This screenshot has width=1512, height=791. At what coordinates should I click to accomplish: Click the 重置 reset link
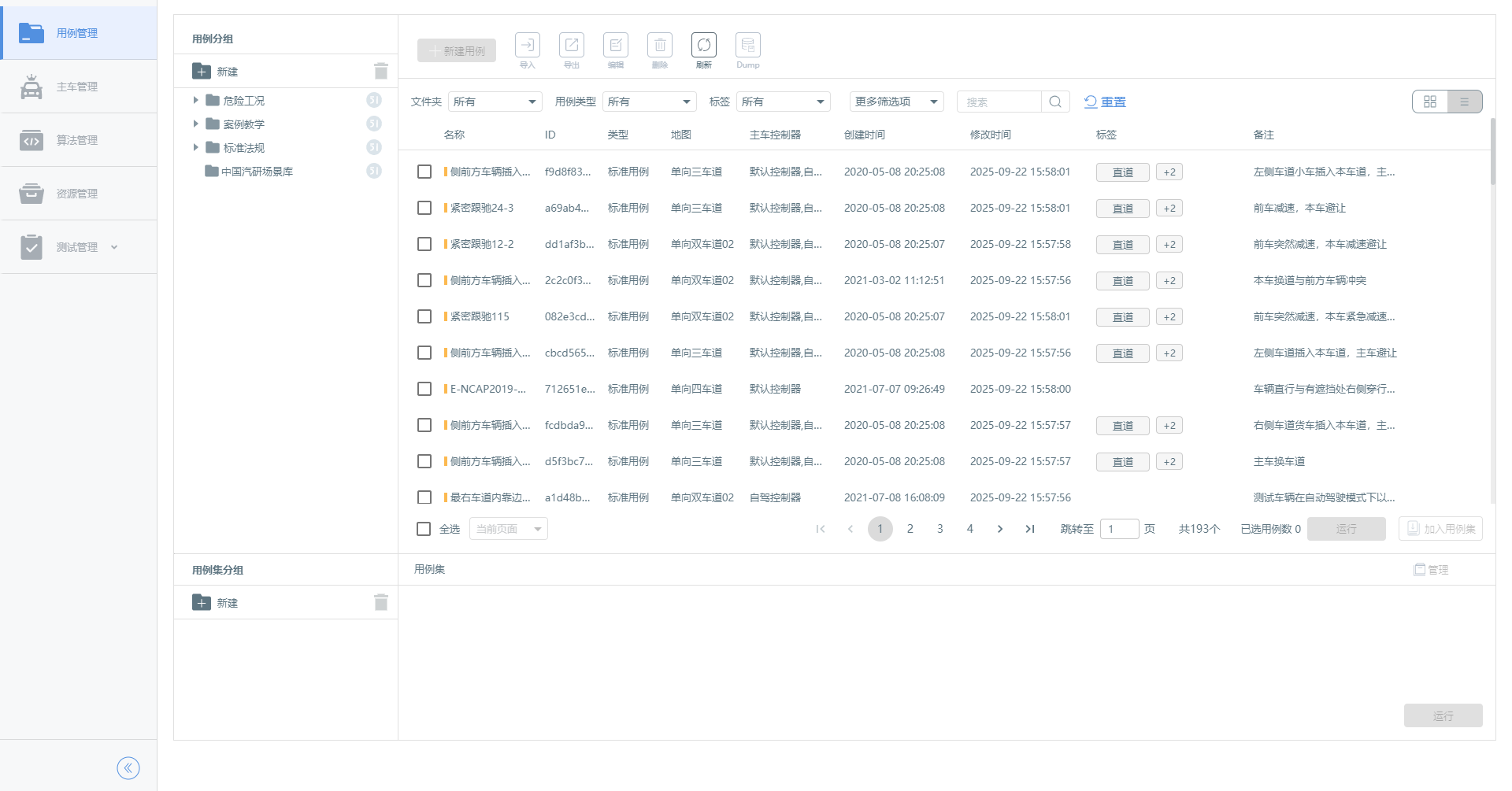tap(1105, 102)
